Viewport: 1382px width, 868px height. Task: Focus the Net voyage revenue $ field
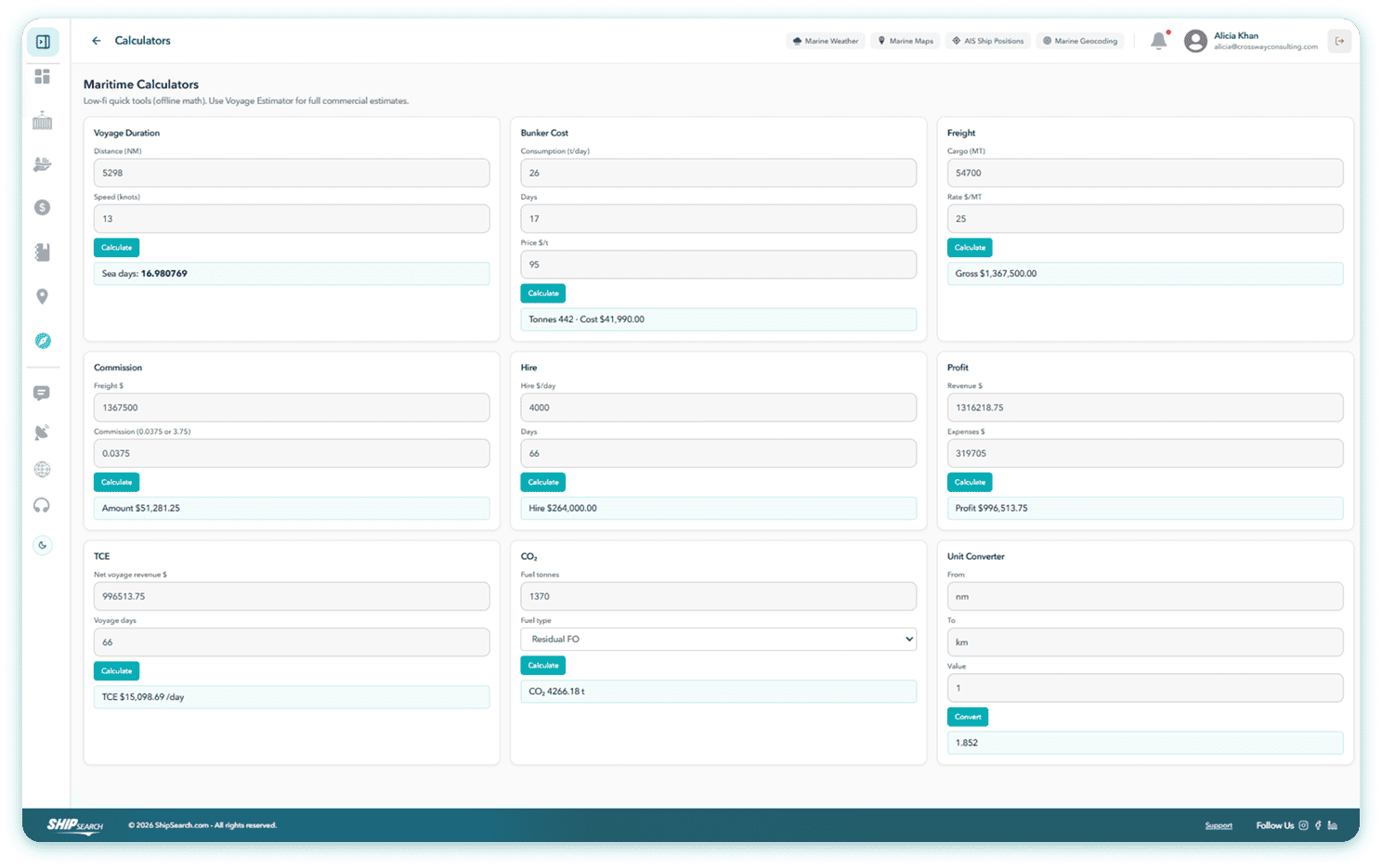pos(292,596)
